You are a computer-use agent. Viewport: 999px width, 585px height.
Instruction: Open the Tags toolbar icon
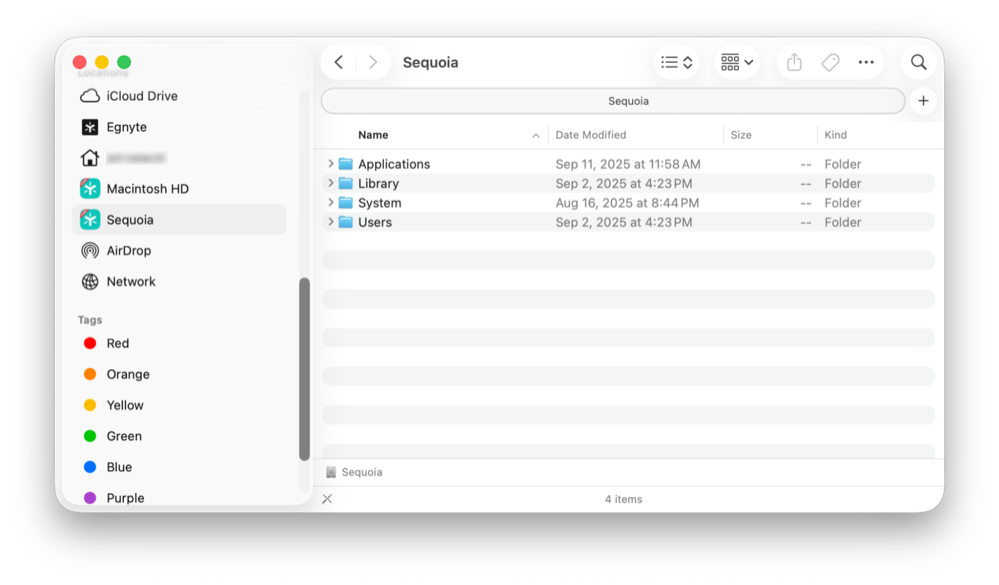(829, 61)
